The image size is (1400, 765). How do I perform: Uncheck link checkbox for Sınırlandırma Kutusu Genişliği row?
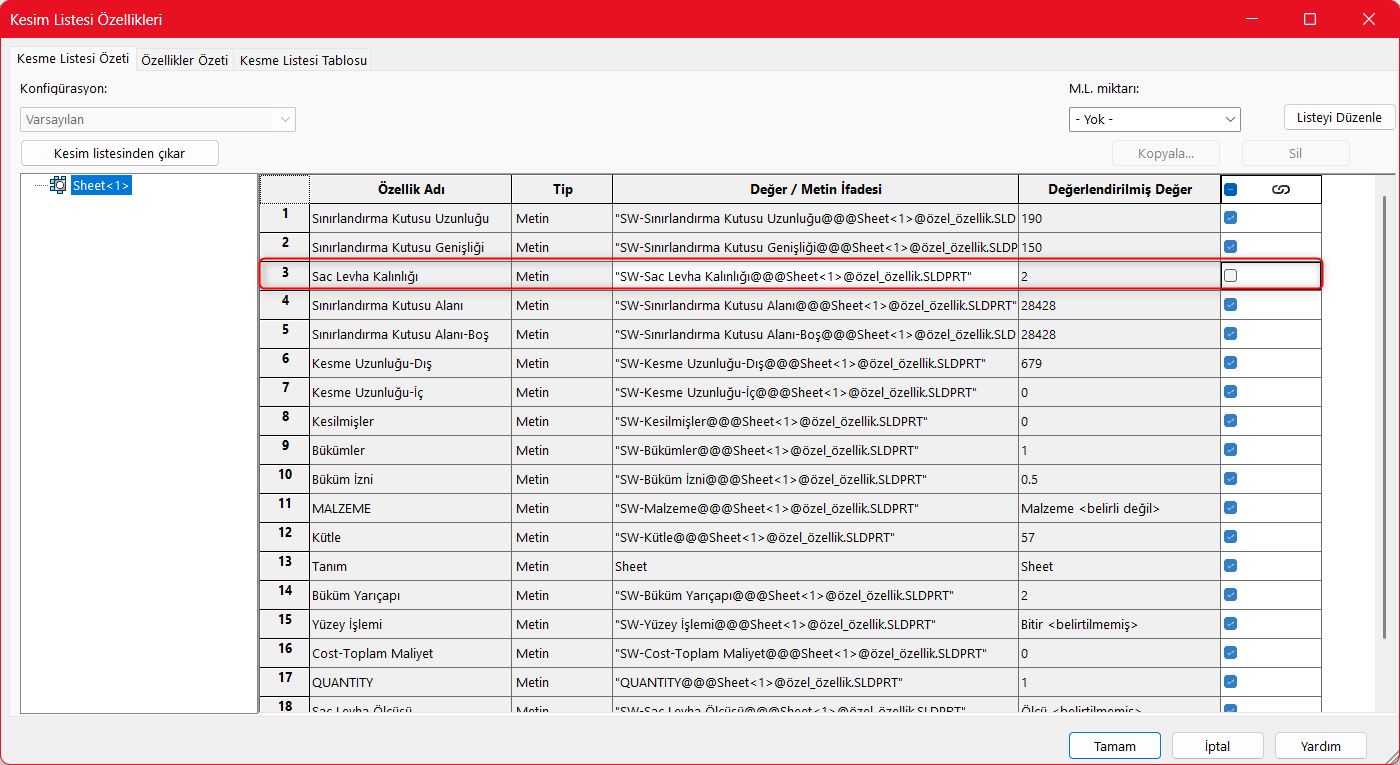[1231, 247]
